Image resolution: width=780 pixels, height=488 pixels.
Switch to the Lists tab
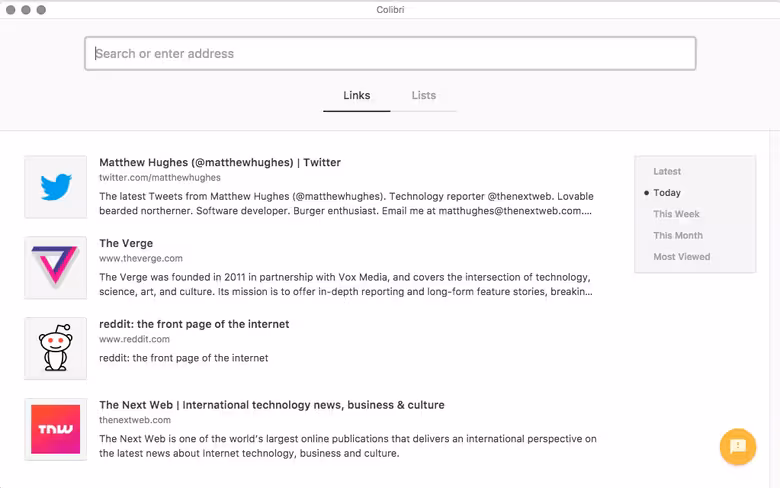click(423, 96)
